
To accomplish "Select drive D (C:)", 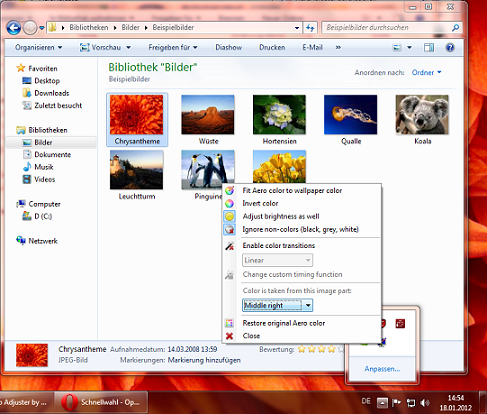I will click(x=37, y=216).
